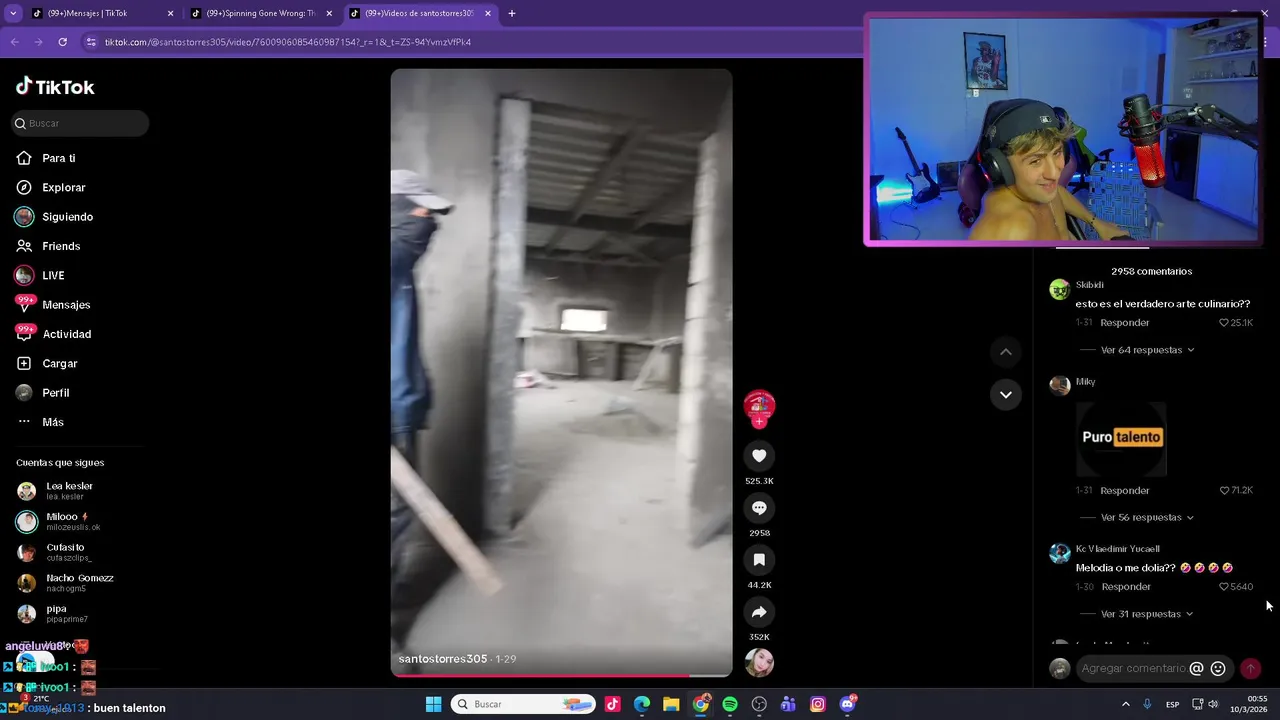Viewport: 1280px width, 720px height.
Task: Expand Ver 31 respuestas
Action: (x=1147, y=614)
